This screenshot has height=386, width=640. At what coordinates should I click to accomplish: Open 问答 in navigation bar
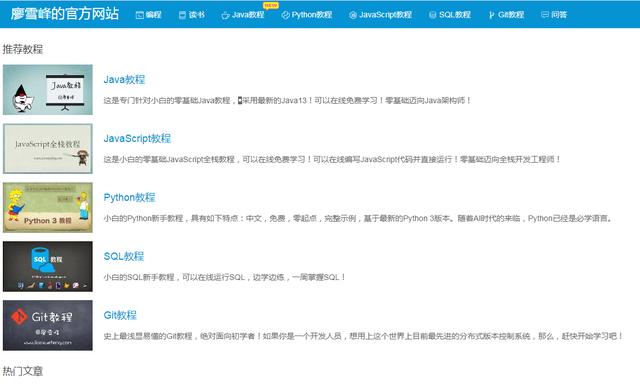[x=559, y=15]
